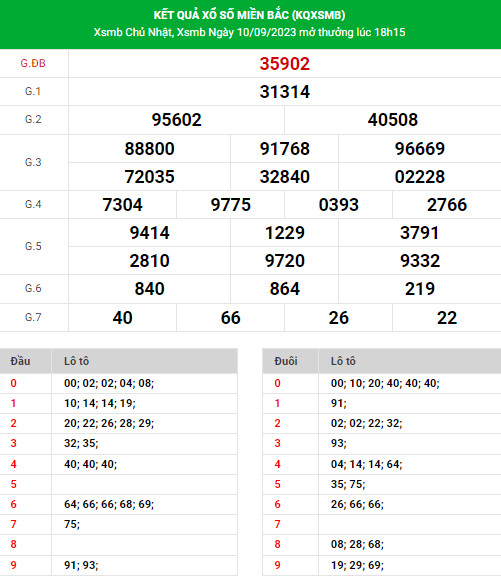Select tail digit 9 row in Đuôi table
The image size is (501, 576).
[x=382, y=565]
